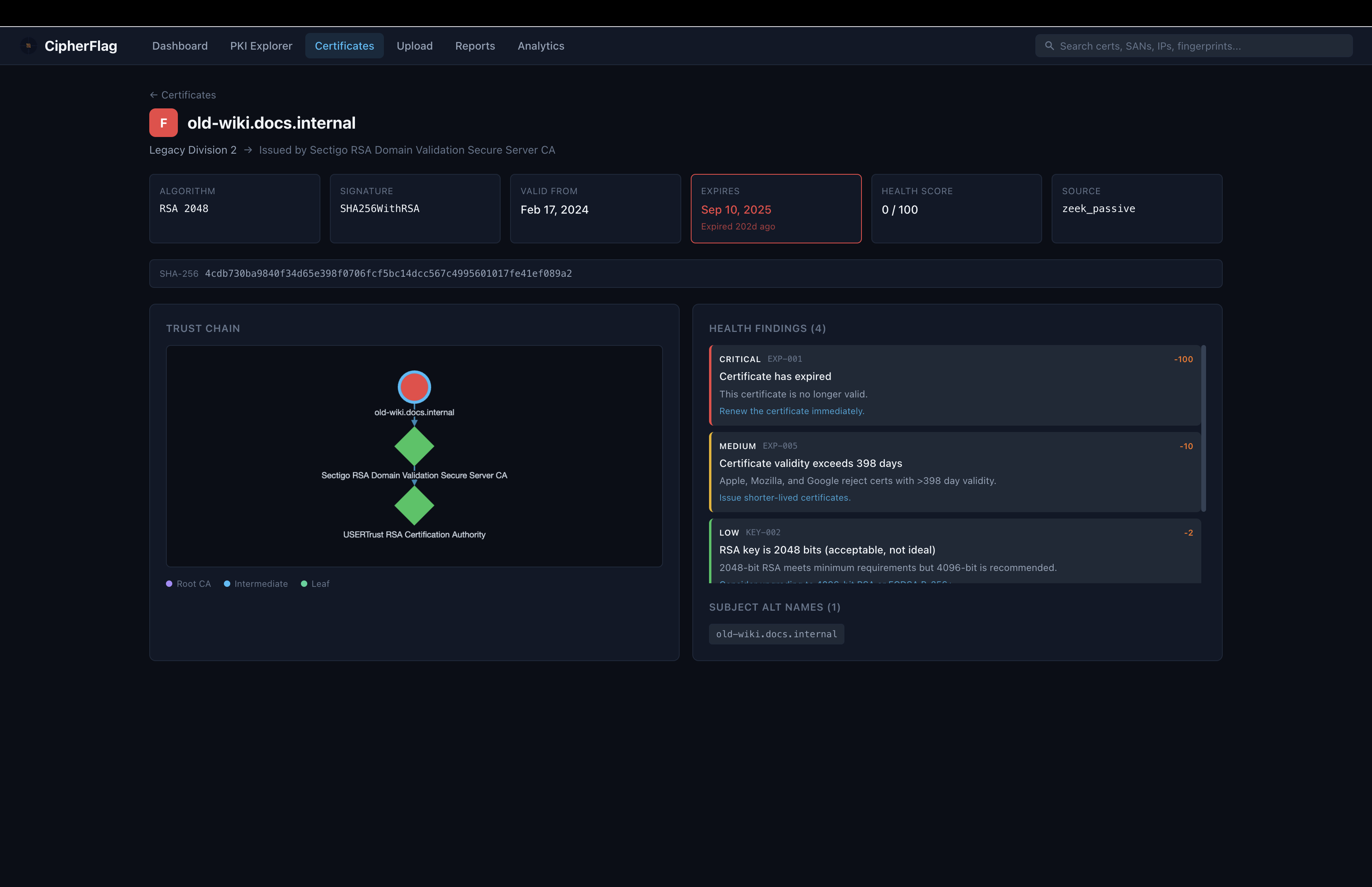
Task: Click the EXP-005 finding code
Action: (x=780, y=446)
